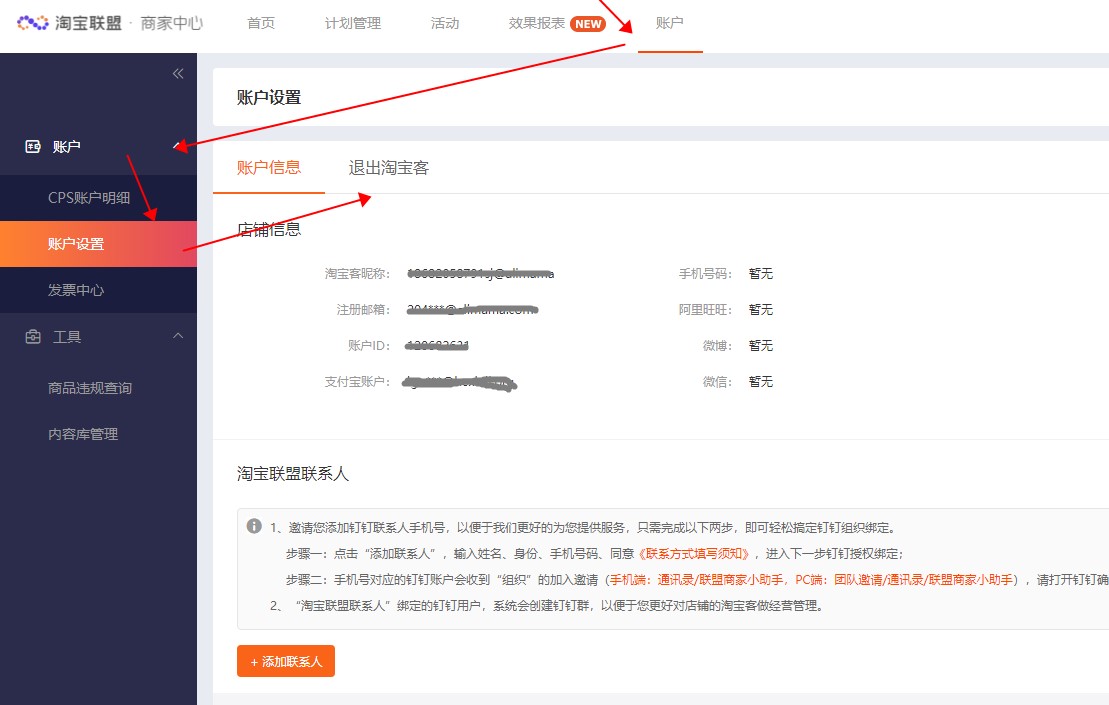Click the 阿里旺旺 暂无 value
The width and height of the screenshot is (1109, 705).
pos(761,310)
